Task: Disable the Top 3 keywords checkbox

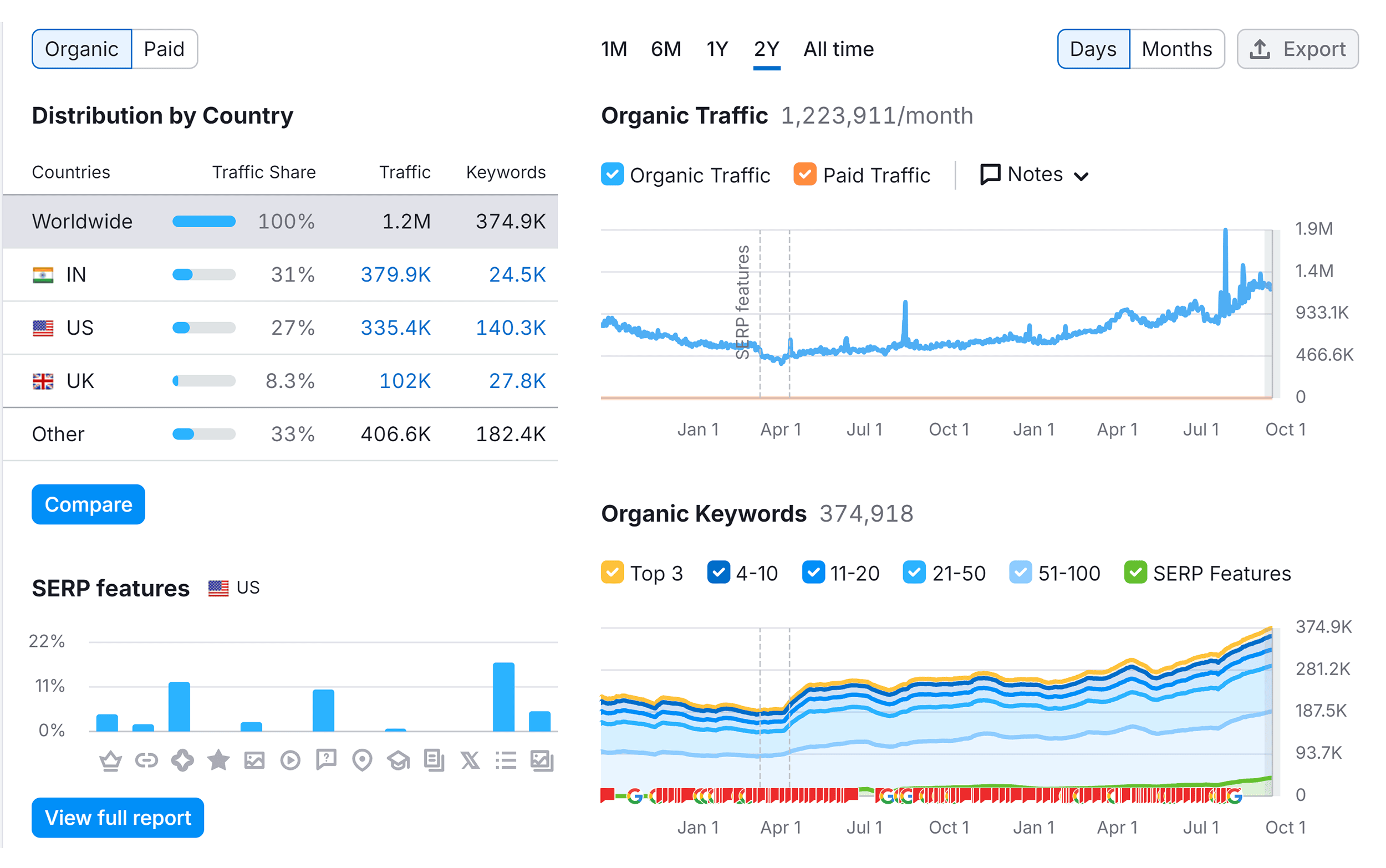Action: click(613, 573)
